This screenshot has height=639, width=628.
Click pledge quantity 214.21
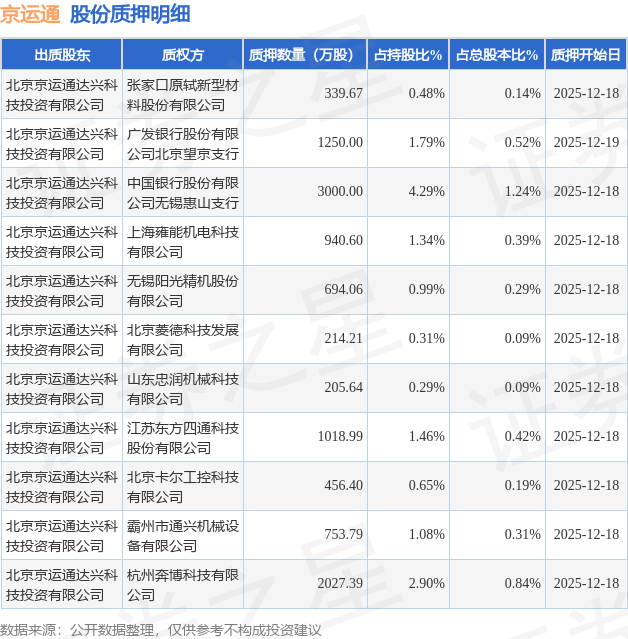[343, 338]
